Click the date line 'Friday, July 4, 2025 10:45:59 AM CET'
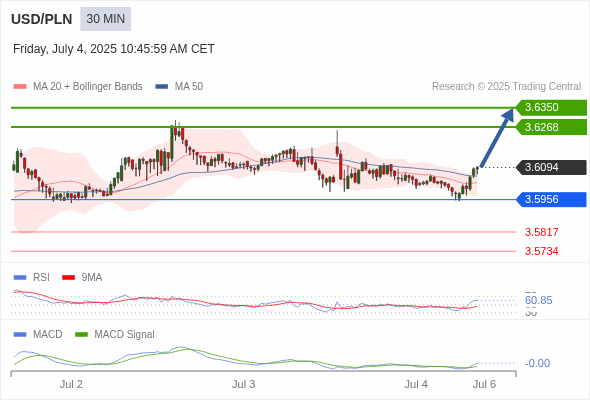Screen dimensions: 590x400 coord(114,49)
